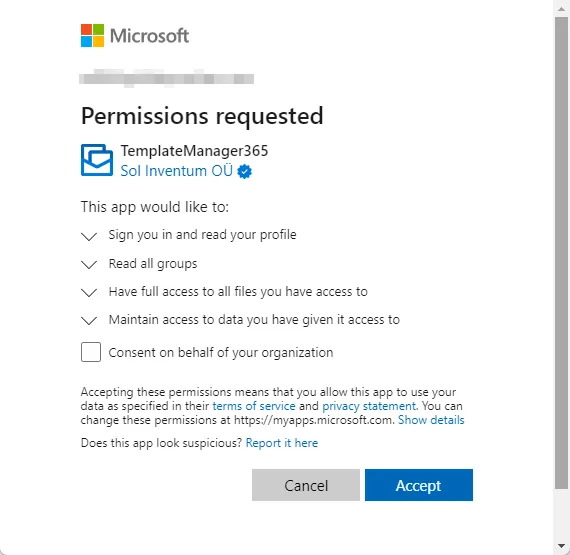
Task: Click the TemplateManager365 app icon
Action: (97, 160)
